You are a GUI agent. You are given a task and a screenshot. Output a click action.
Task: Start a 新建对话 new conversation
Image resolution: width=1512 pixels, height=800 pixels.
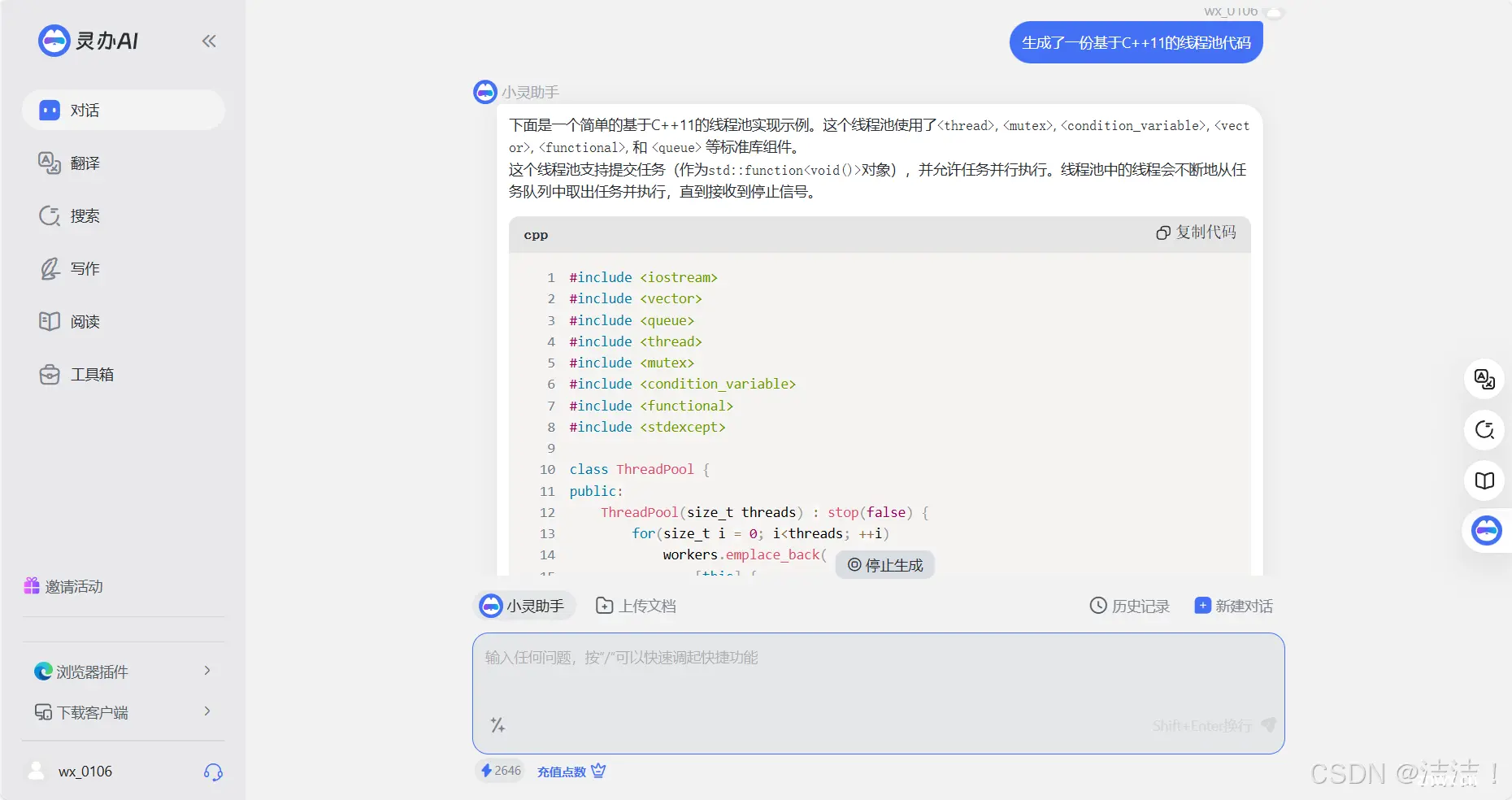tap(1233, 606)
